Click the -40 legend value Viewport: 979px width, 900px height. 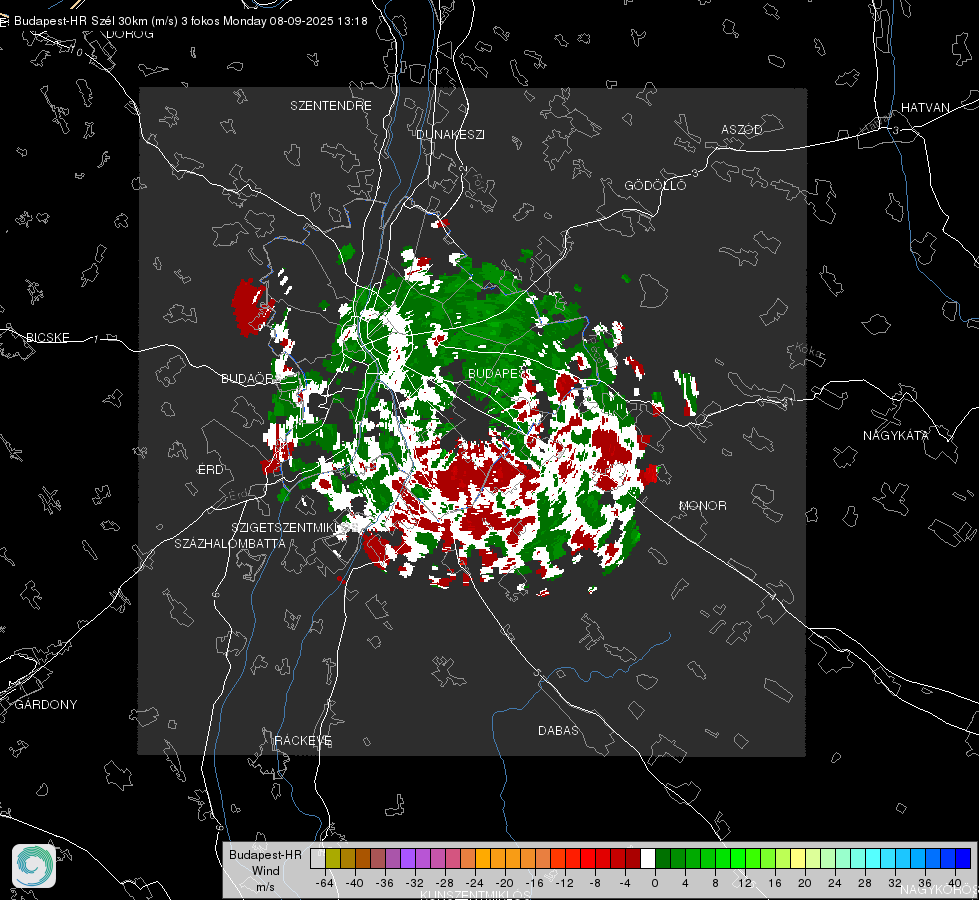coord(354,883)
